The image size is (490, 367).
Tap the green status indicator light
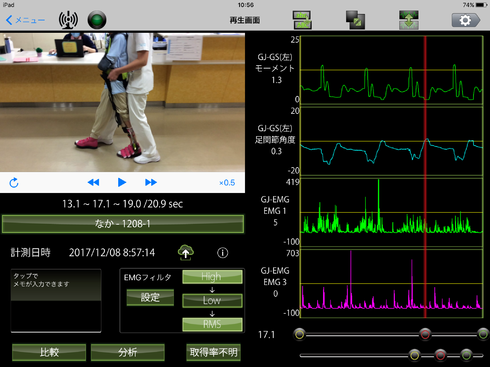[x=97, y=20]
